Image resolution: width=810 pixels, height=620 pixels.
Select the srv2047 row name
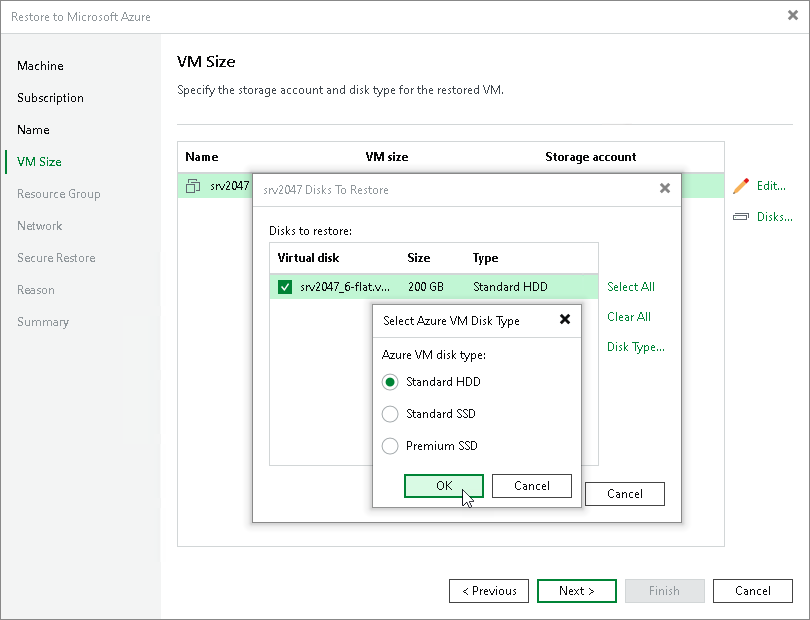pos(229,186)
